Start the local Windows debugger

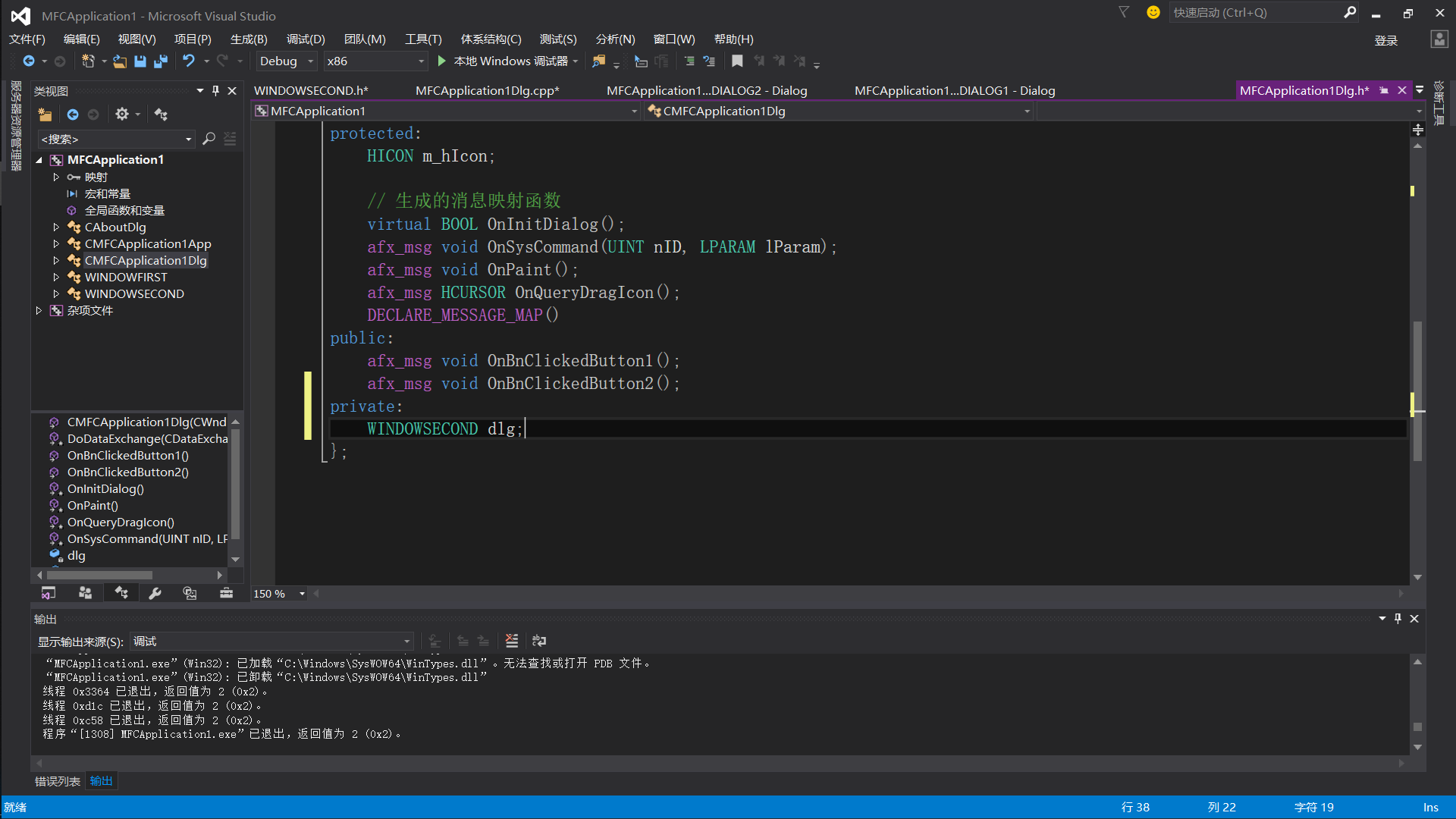[x=442, y=61]
